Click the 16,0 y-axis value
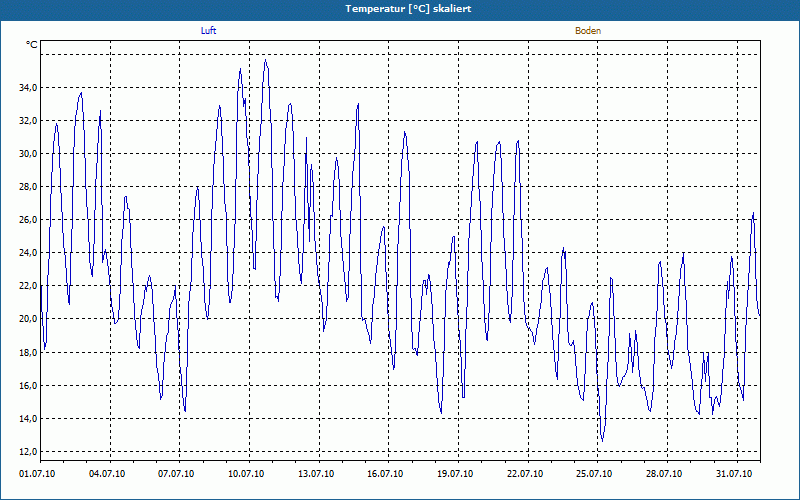The image size is (800, 500). [28, 386]
